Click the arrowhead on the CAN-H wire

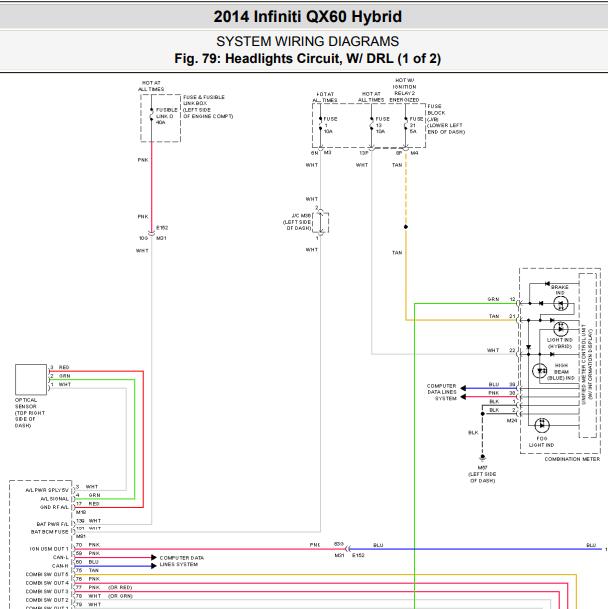coord(154,566)
